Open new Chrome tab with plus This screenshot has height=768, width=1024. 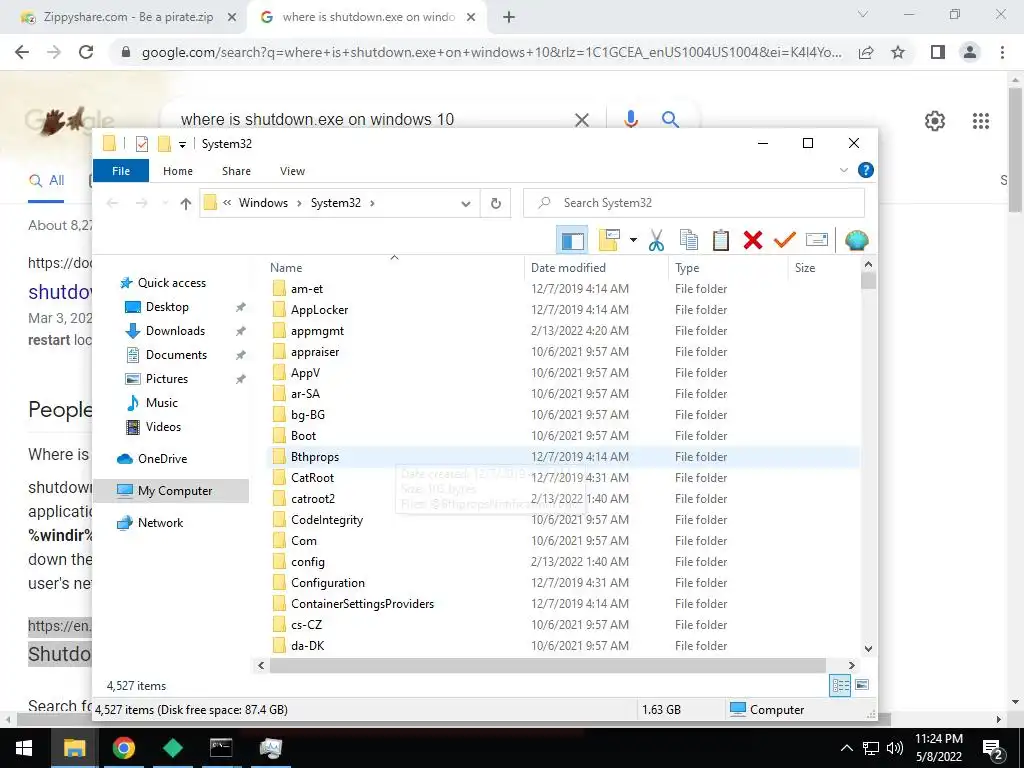(509, 18)
